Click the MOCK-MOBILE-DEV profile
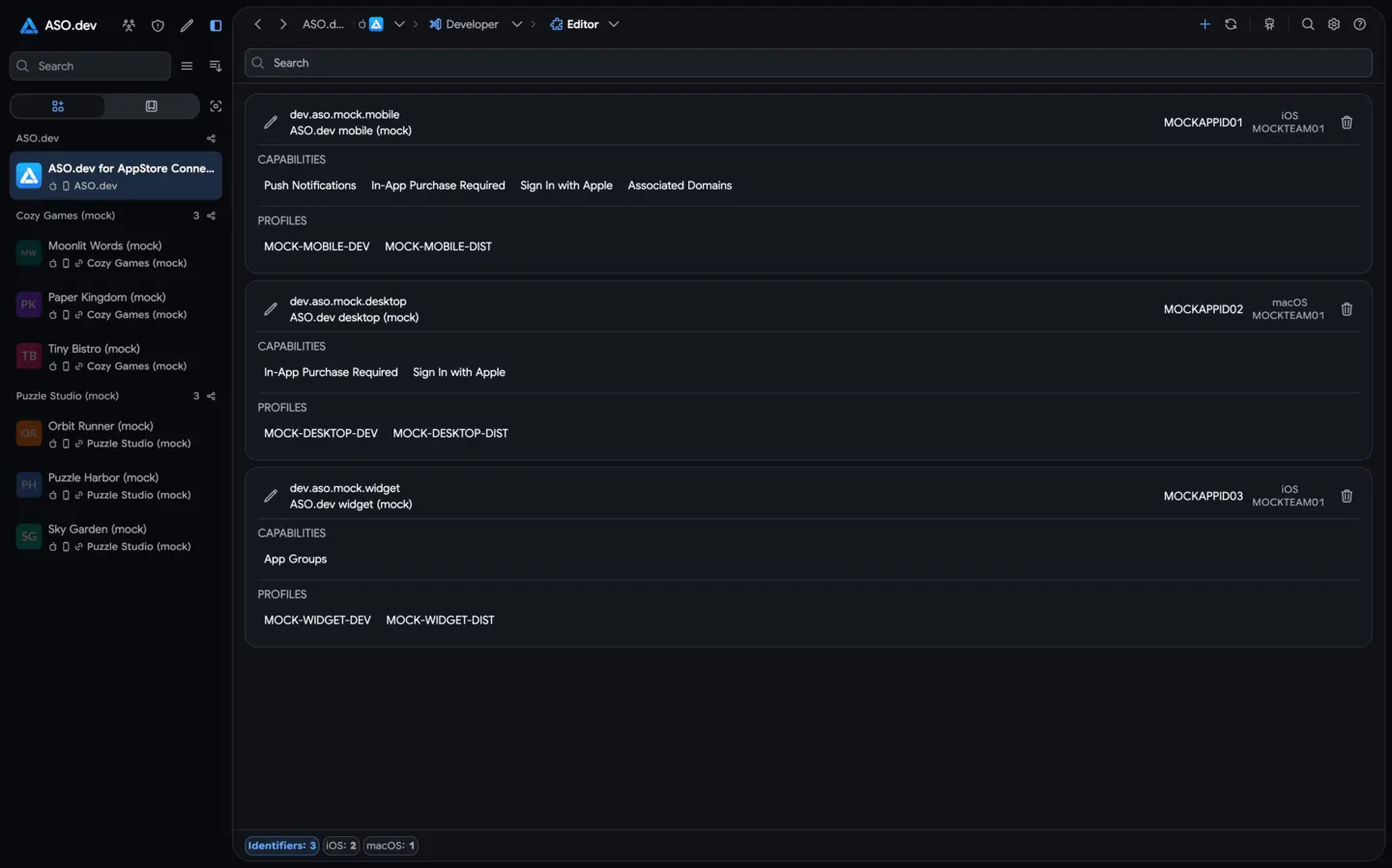1392x868 pixels. tap(317, 246)
